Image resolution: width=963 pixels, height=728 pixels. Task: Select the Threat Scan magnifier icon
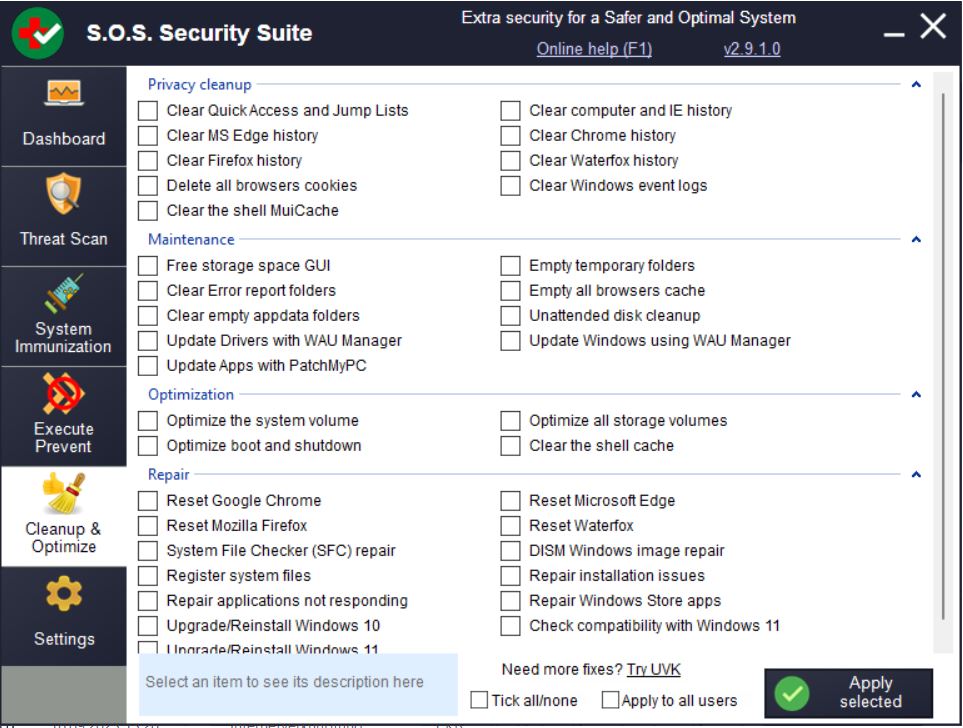pos(64,194)
